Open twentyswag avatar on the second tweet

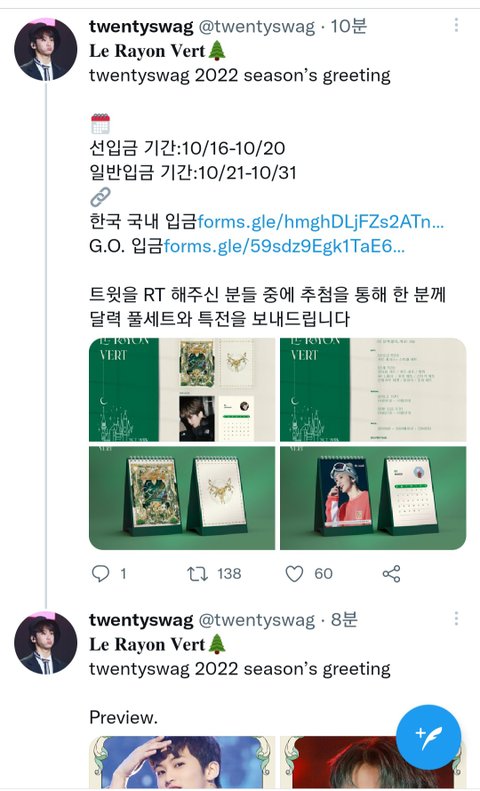coord(46,643)
